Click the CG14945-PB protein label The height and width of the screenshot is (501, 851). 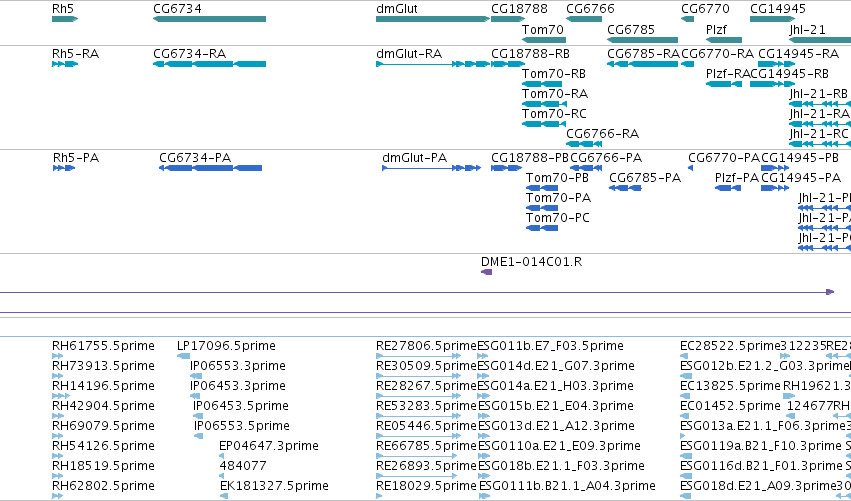coord(800,158)
